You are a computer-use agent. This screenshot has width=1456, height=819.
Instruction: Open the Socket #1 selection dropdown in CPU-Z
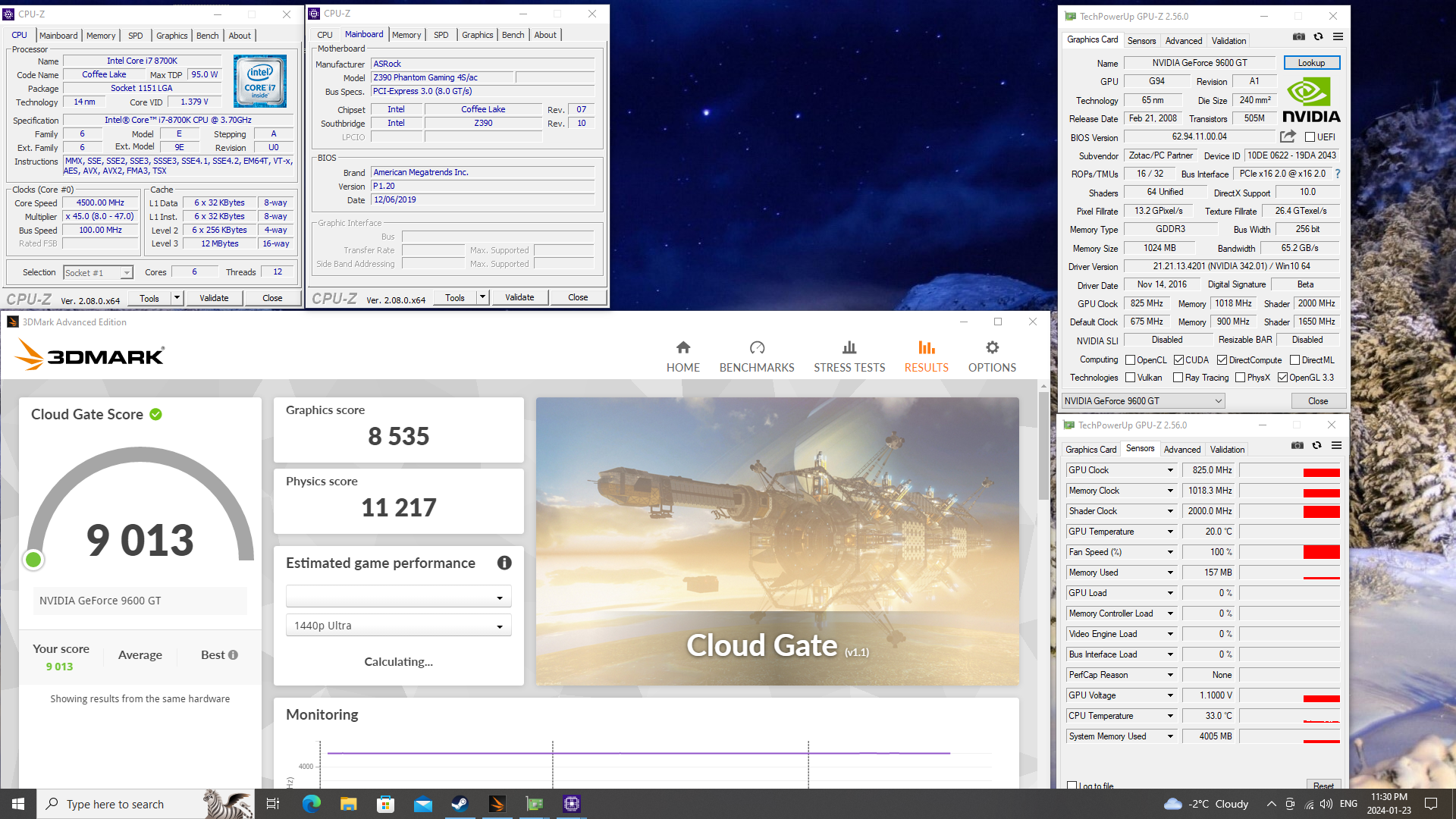tap(98, 272)
